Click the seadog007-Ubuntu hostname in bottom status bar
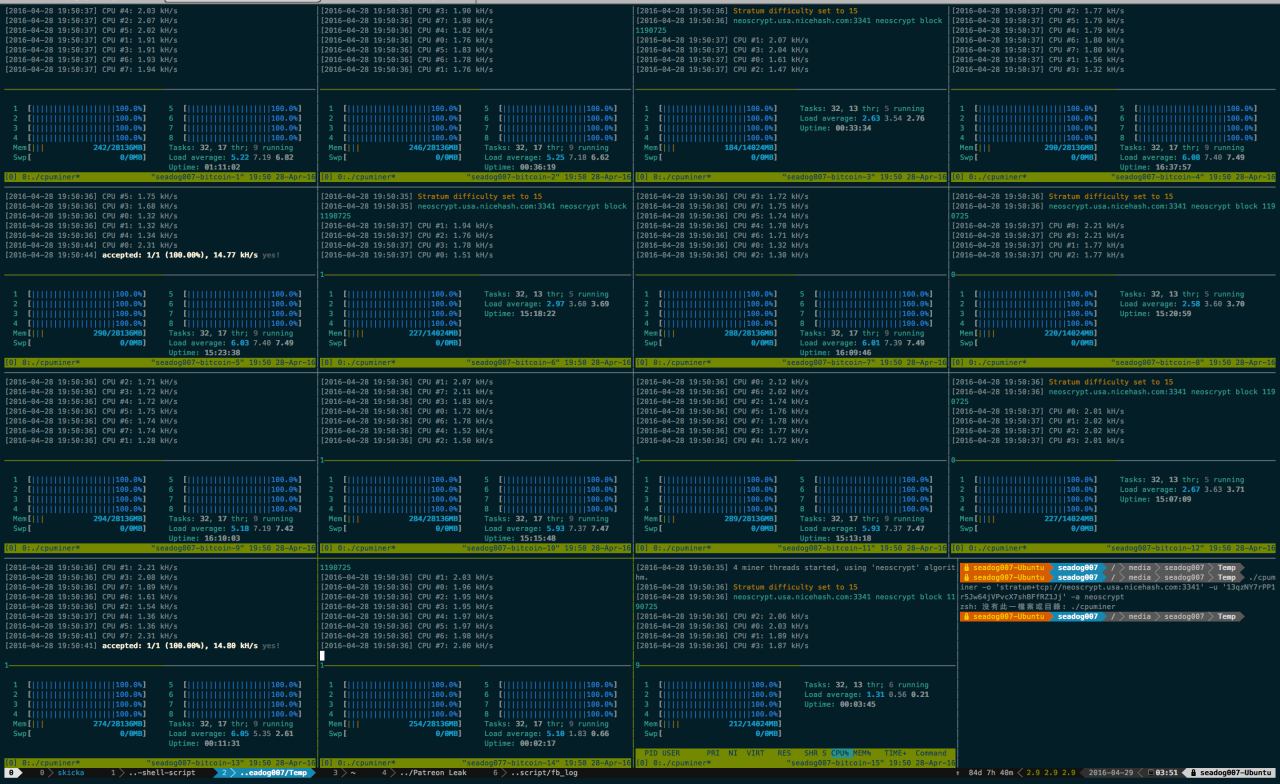The image size is (1280, 784). [x=1236, y=773]
